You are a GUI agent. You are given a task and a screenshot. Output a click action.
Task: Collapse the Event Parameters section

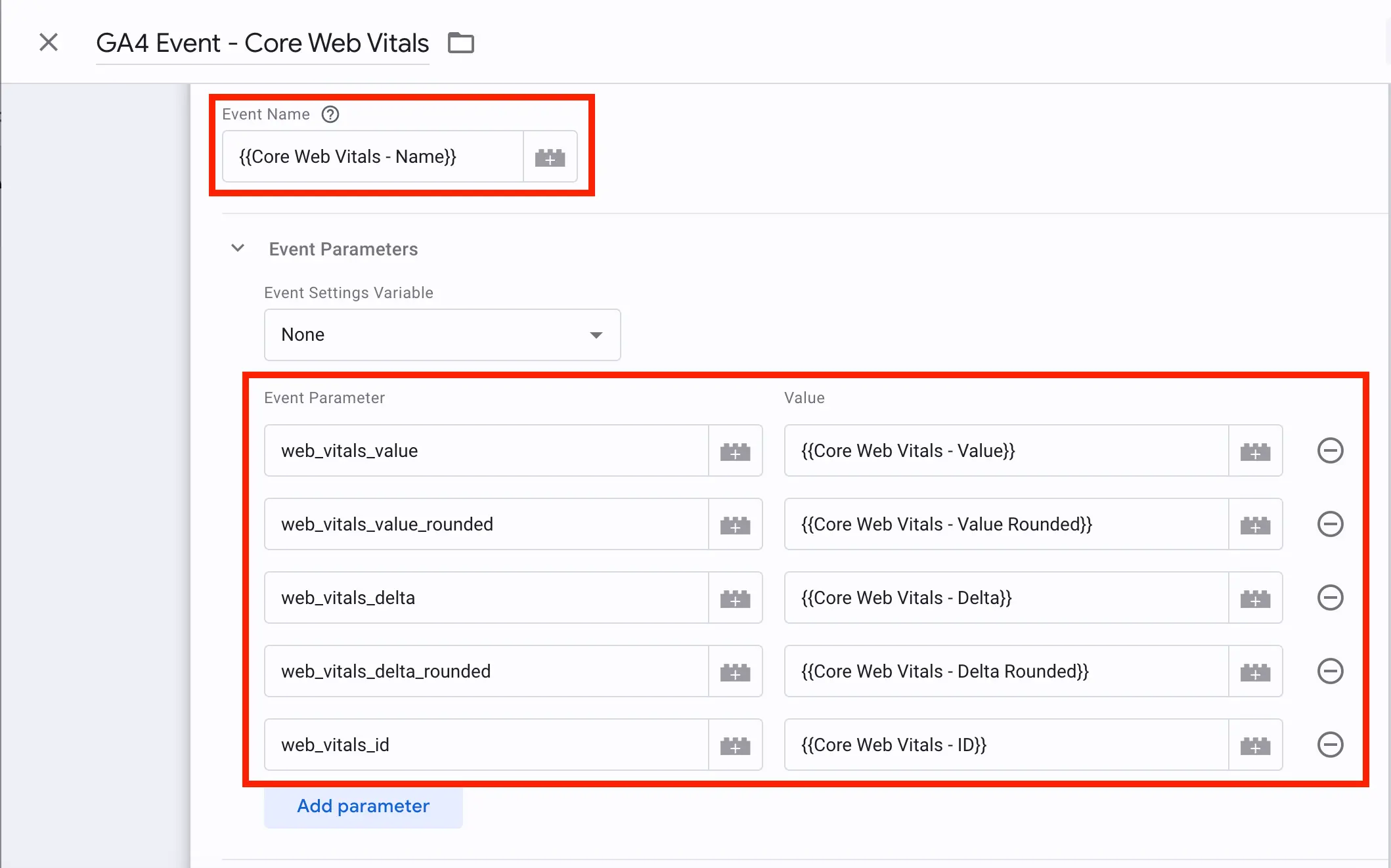click(x=237, y=248)
